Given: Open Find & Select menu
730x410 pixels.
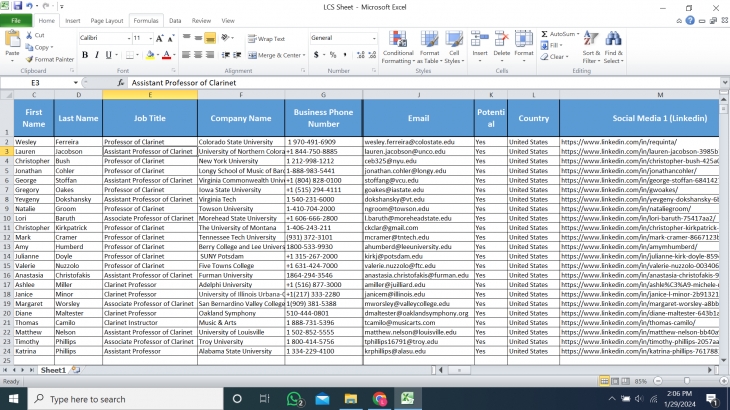Looking at the screenshot, I should pos(613,47).
